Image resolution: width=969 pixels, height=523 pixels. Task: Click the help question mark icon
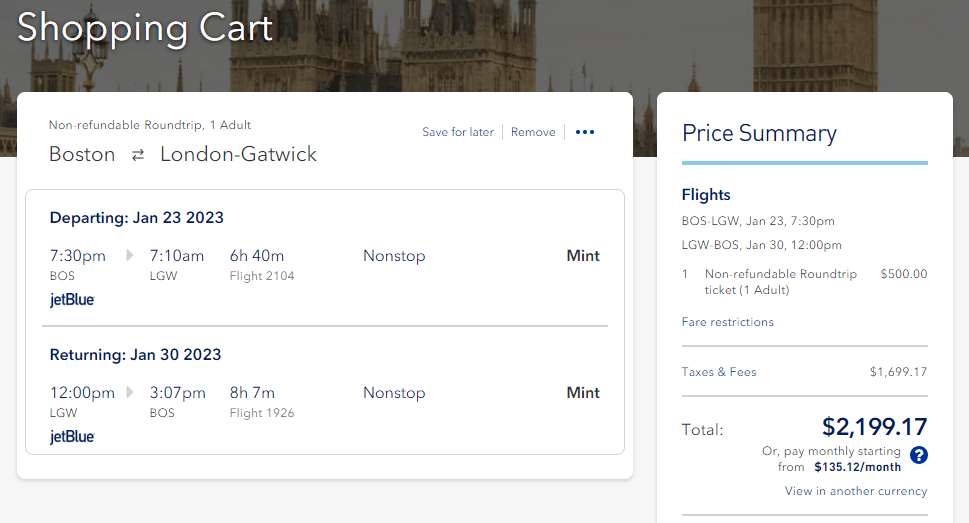(x=919, y=456)
